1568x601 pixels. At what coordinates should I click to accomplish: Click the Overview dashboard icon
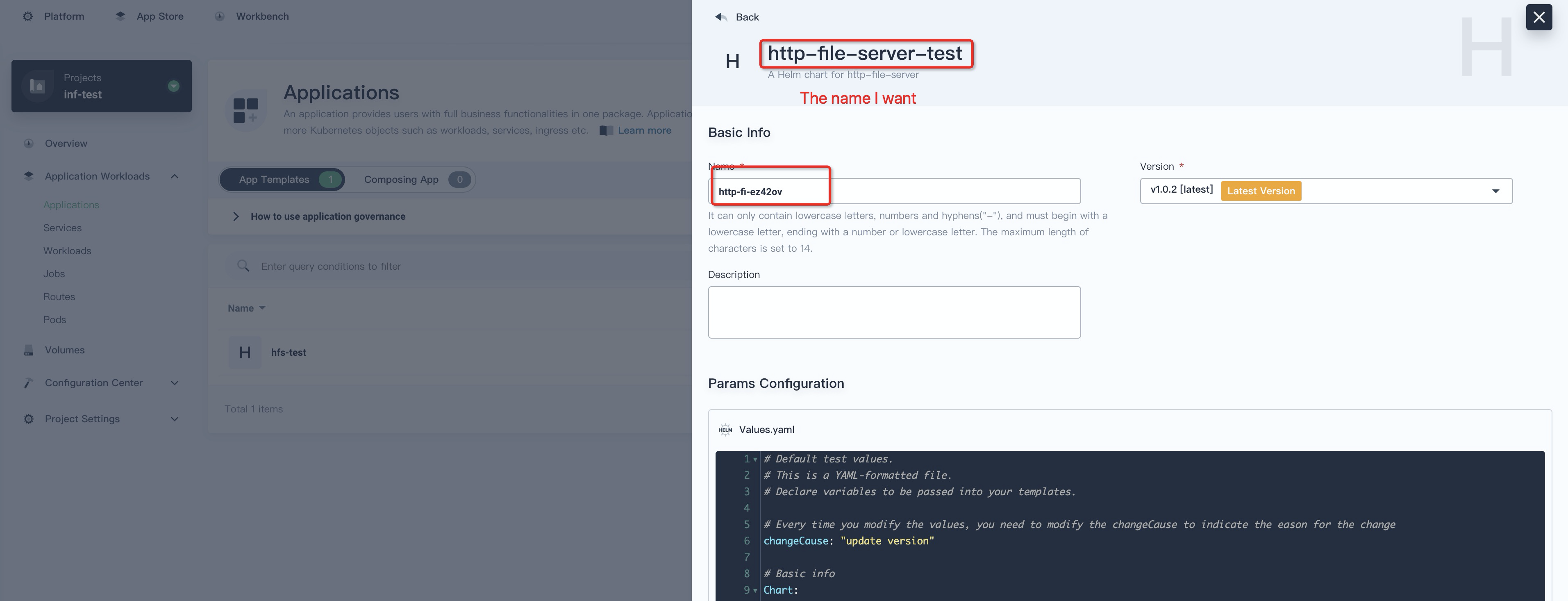click(x=29, y=144)
